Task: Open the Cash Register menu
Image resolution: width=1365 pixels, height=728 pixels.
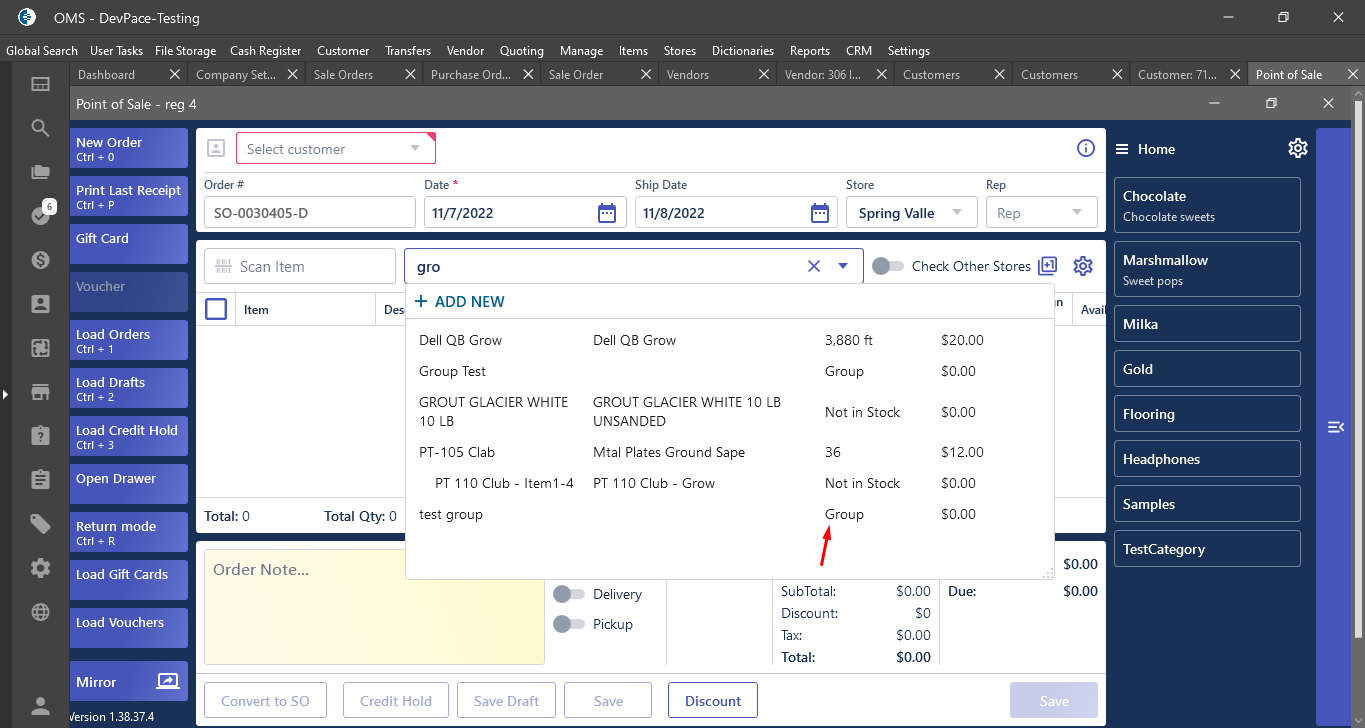Action: 265,50
